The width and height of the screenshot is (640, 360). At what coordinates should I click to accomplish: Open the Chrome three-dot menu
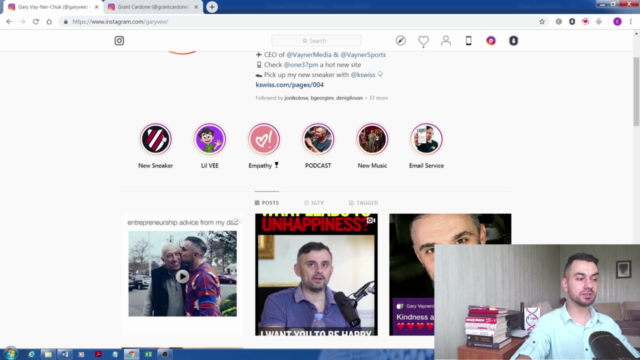coord(631,22)
